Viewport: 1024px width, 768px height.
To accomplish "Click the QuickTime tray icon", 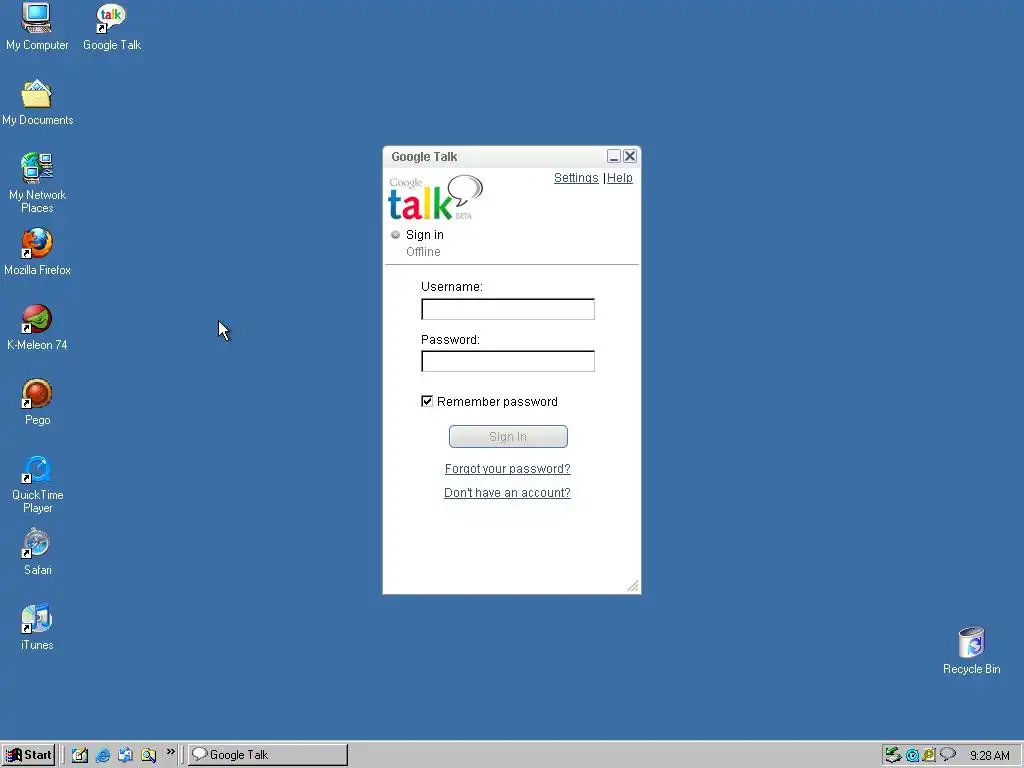I will [x=912, y=756].
